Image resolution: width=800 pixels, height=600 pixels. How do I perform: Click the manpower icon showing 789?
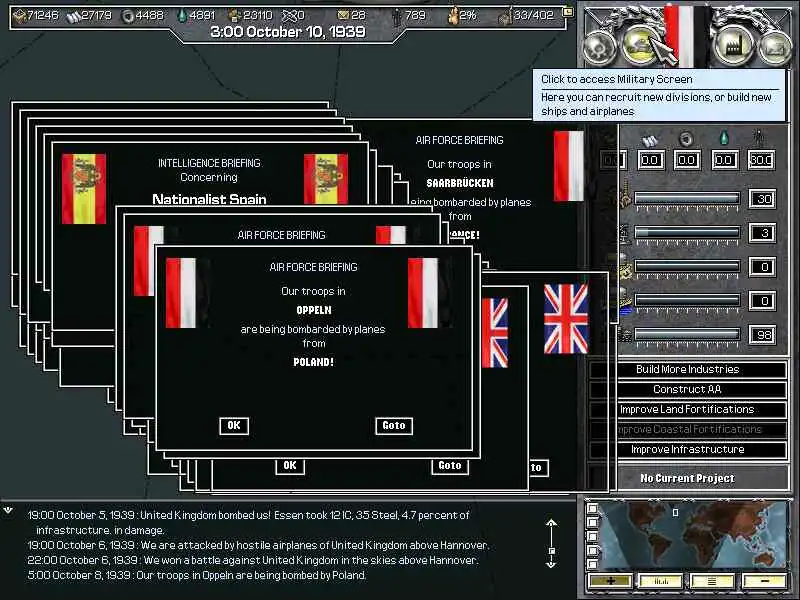point(396,16)
